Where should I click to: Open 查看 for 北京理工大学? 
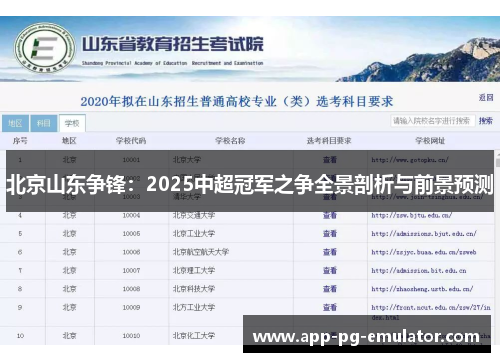point(330,270)
